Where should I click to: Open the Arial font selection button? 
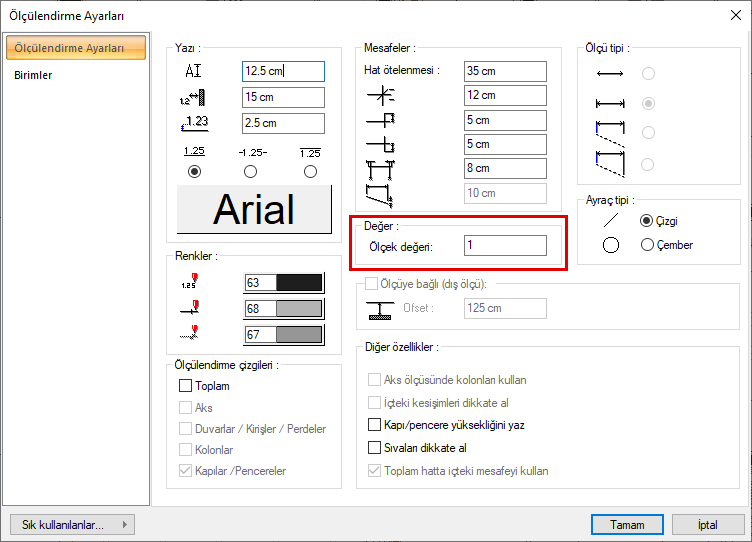pyautogui.click(x=254, y=210)
